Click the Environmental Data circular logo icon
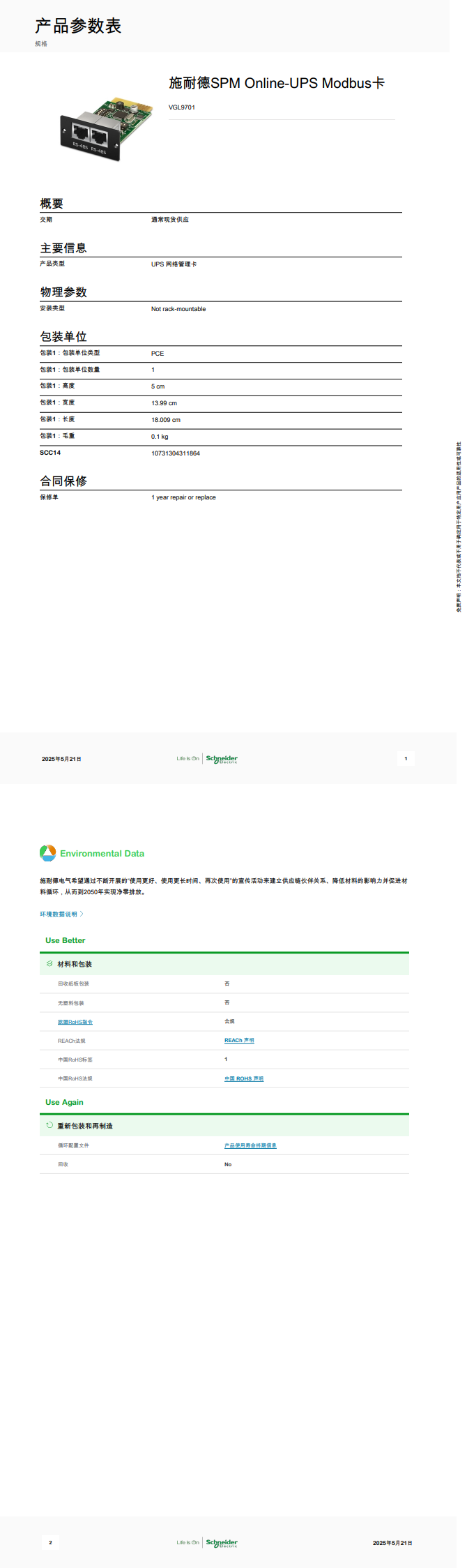Screen dimensions: 467x1568 coord(47,853)
